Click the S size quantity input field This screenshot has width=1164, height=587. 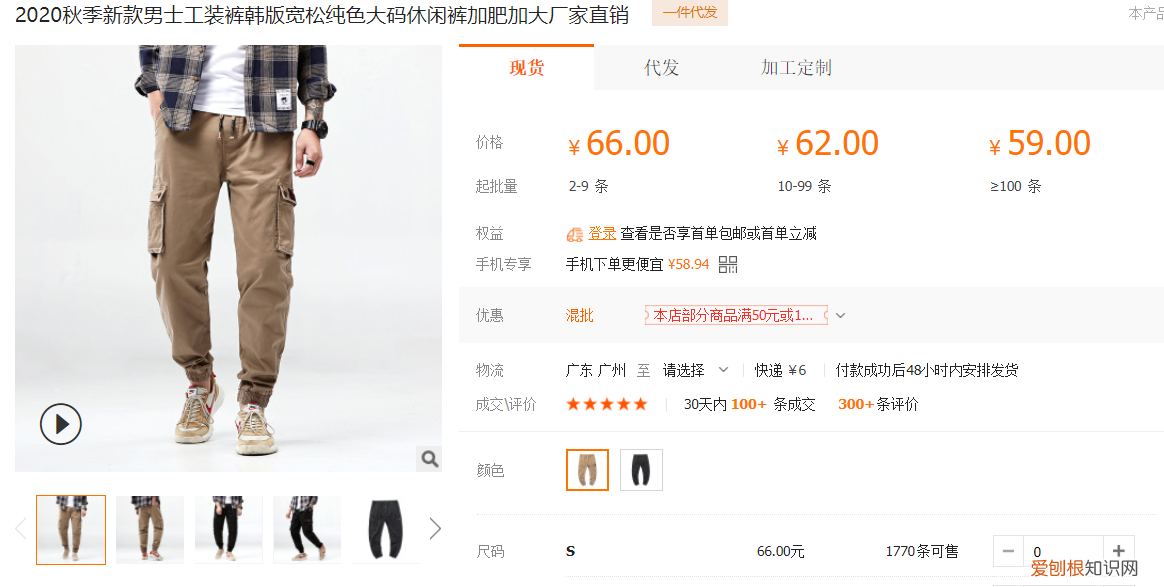(1064, 551)
